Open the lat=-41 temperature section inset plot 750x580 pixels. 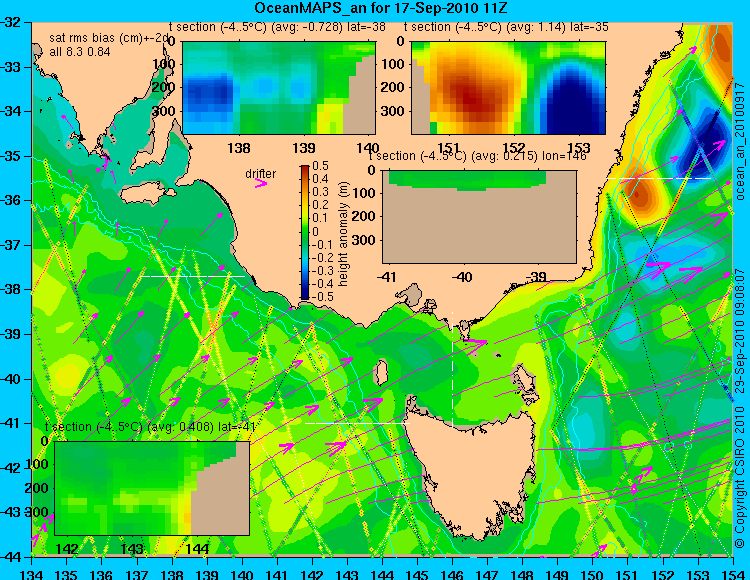tap(152, 488)
